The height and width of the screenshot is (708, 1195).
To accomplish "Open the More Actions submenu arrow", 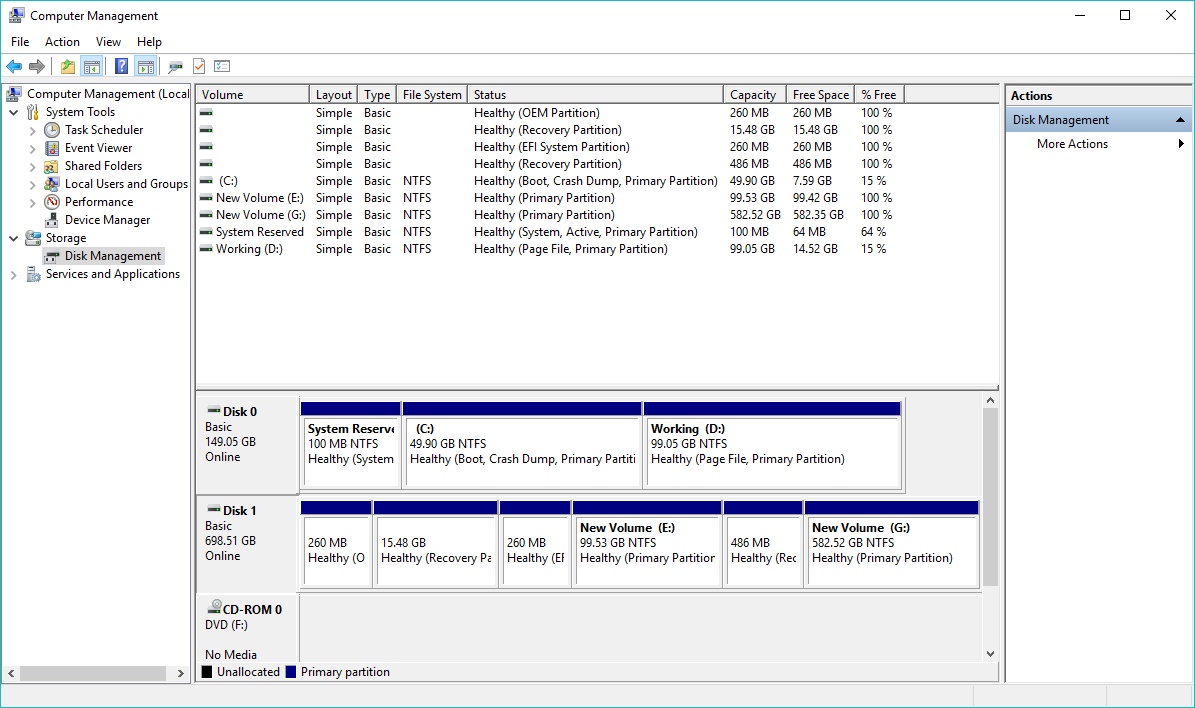I will 1181,143.
